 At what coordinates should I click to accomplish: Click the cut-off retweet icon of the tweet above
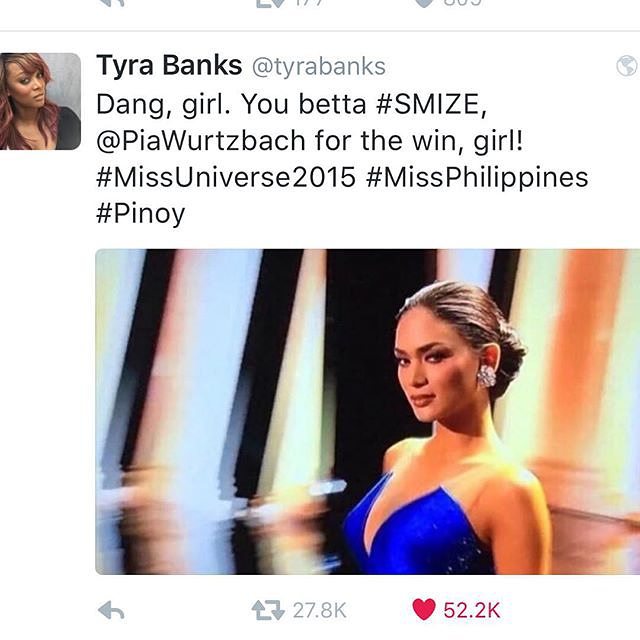click(269, 4)
